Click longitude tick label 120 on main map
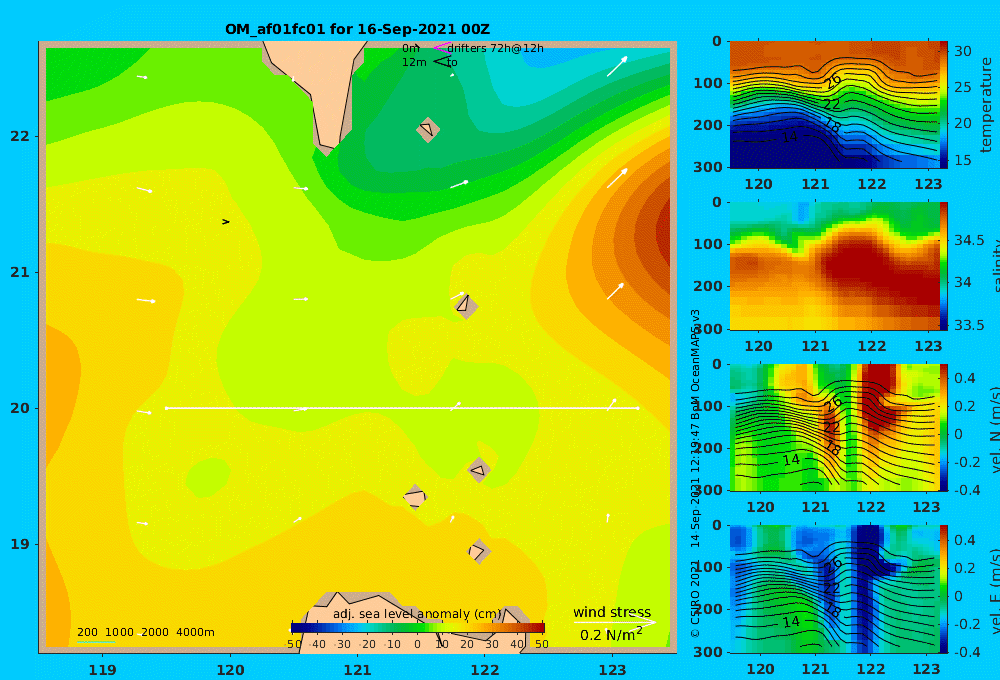This screenshot has width=1000, height=680. point(230,670)
